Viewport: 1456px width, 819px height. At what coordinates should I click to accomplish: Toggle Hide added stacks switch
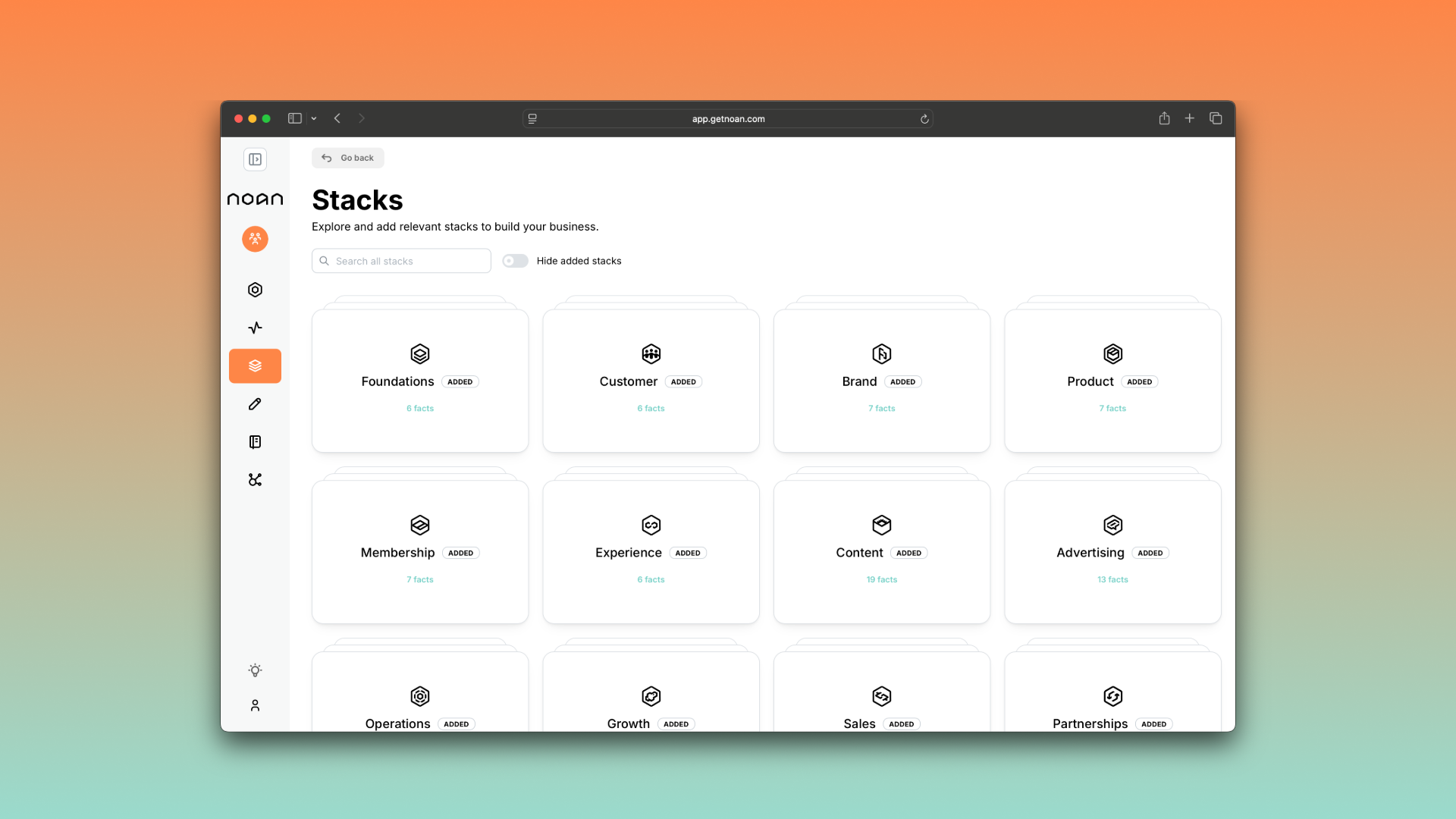coord(515,261)
